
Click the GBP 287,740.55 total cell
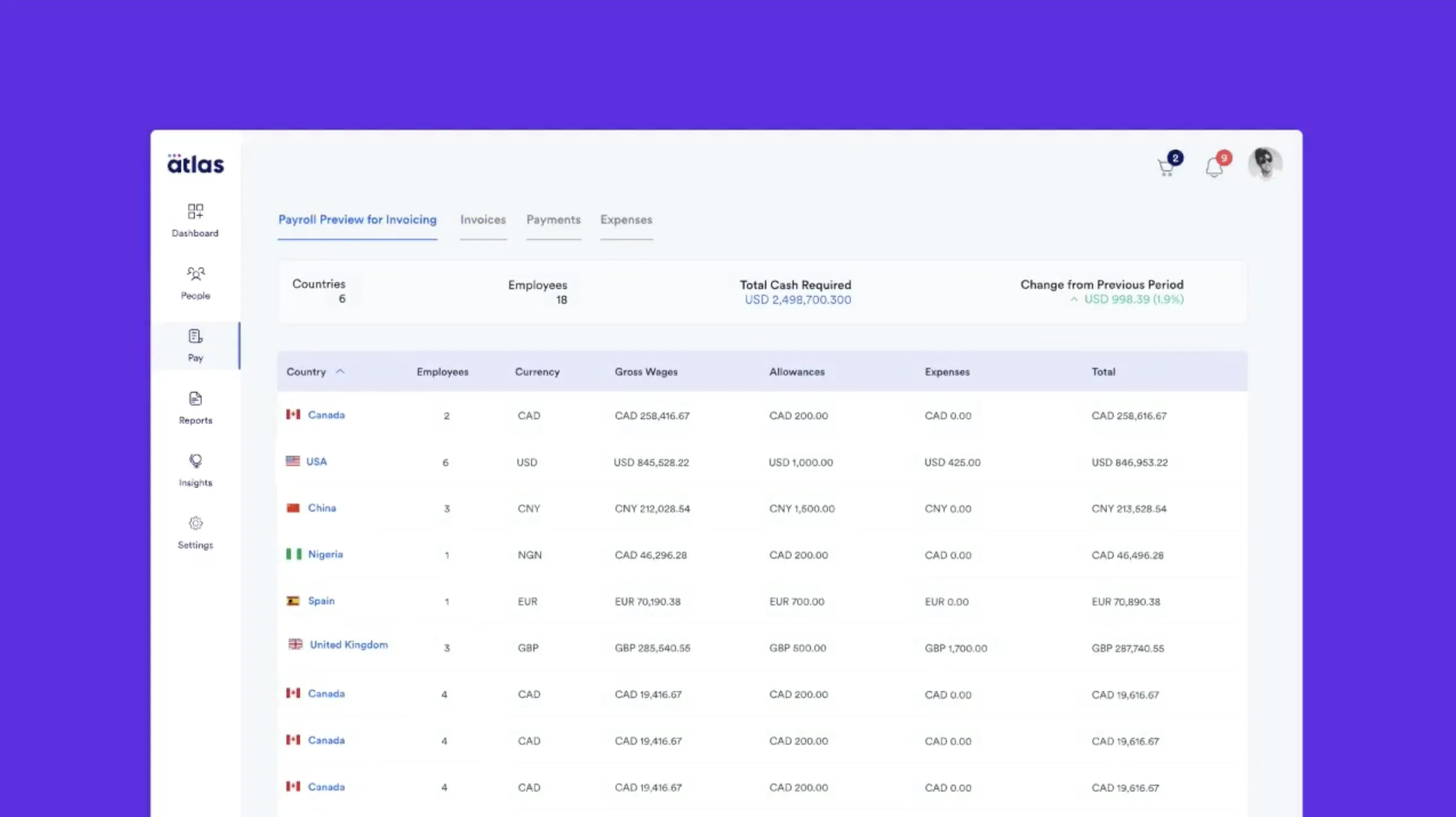coord(1128,648)
